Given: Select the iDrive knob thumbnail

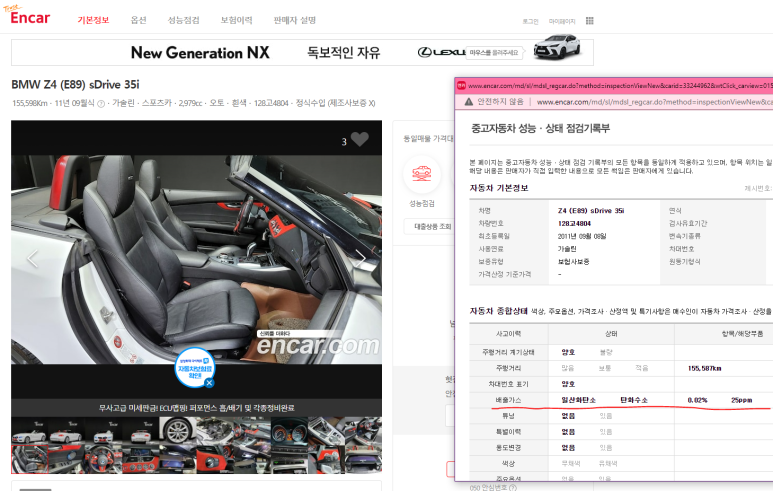Looking at the screenshot, I should tap(215, 459).
